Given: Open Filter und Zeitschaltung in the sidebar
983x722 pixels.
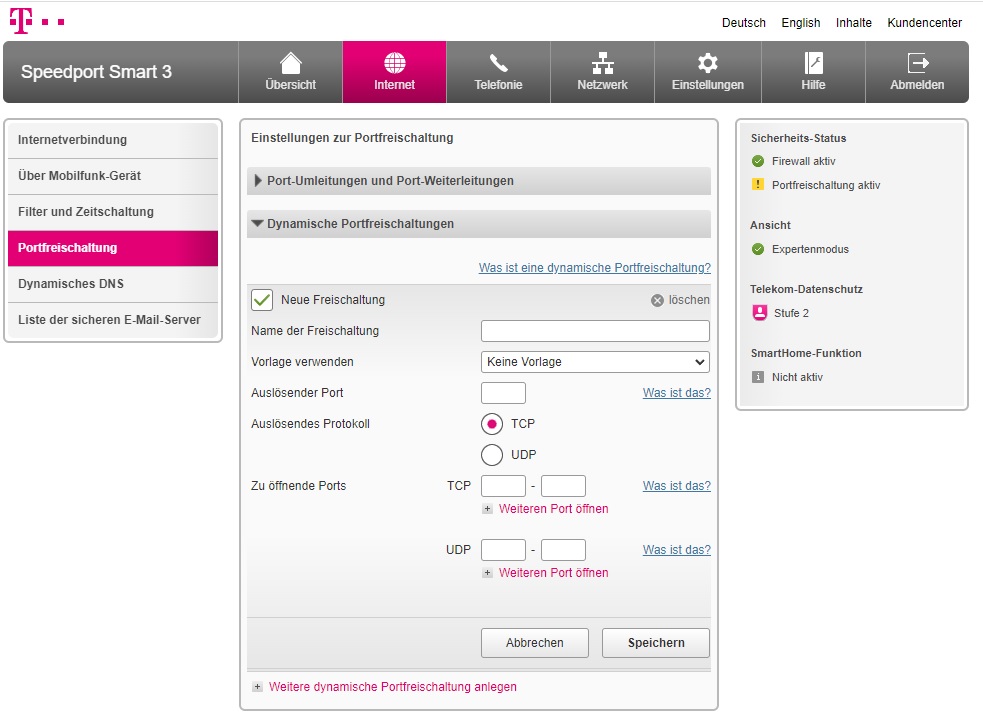Looking at the screenshot, I should coord(113,212).
